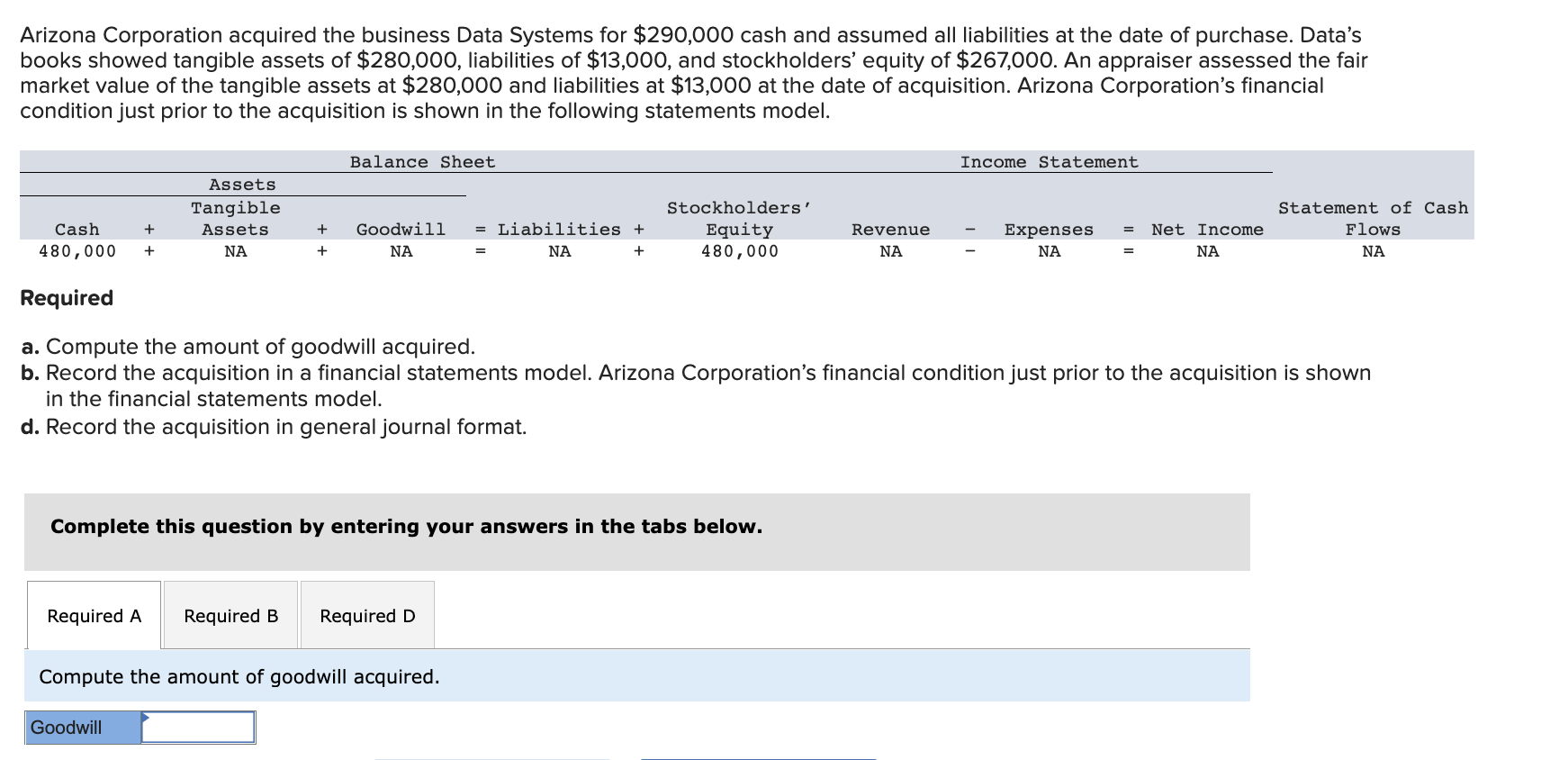The image size is (1568, 760).
Task: Switch to the Required B tab
Action: click(x=230, y=615)
